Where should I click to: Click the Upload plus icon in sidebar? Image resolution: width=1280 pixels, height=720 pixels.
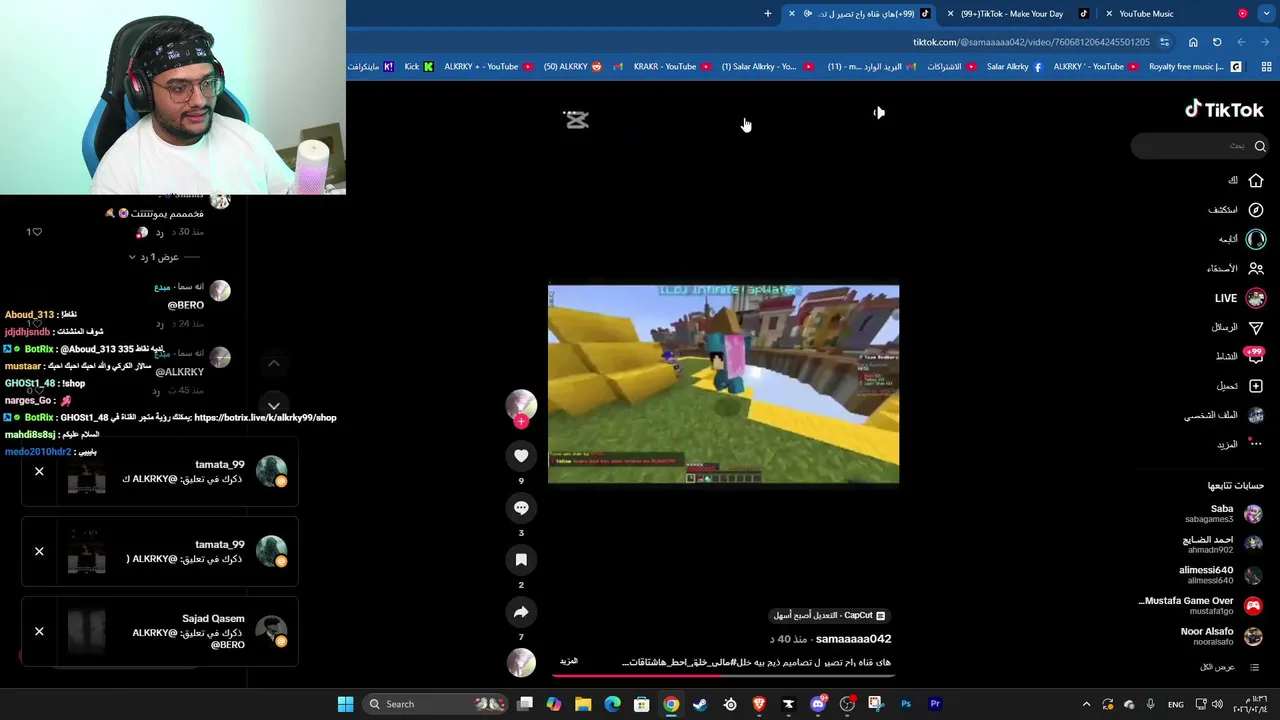tap(1256, 386)
